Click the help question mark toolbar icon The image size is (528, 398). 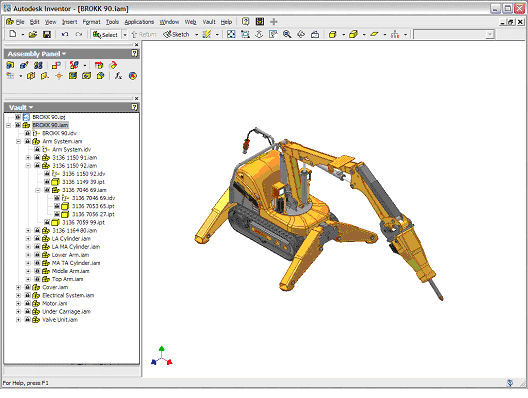click(245, 22)
